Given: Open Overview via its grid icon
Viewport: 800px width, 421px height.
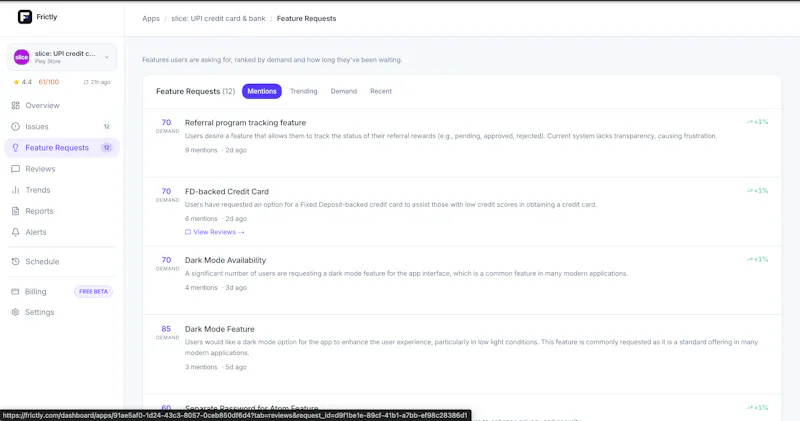Looking at the screenshot, I should coord(15,106).
